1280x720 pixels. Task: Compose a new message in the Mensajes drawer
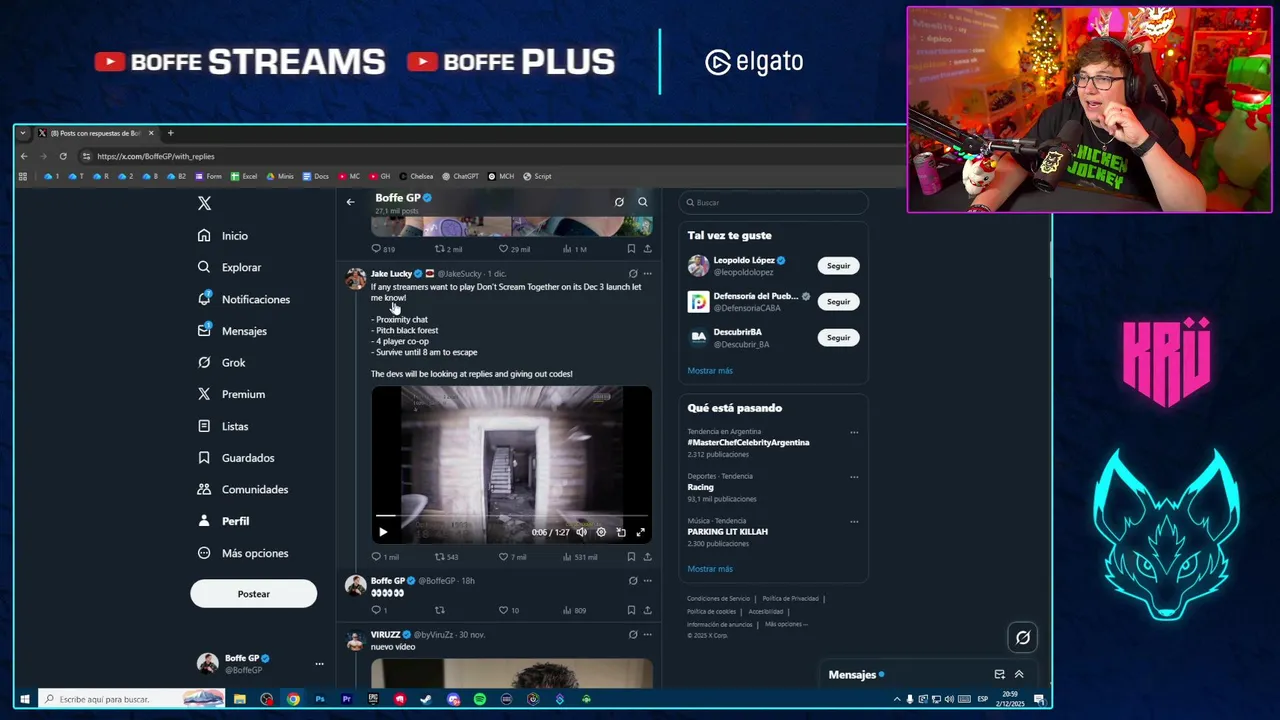(x=999, y=675)
